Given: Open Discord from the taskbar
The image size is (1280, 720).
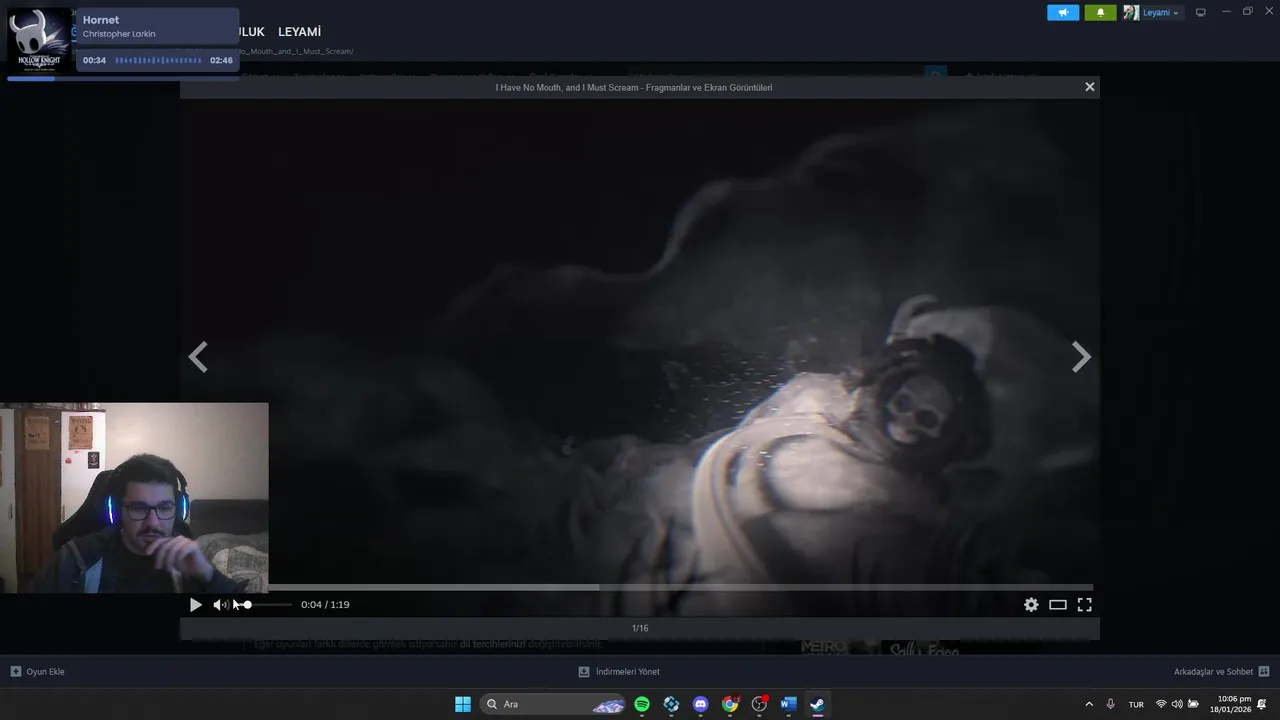Looking at the screenshot, I should 700,704.
